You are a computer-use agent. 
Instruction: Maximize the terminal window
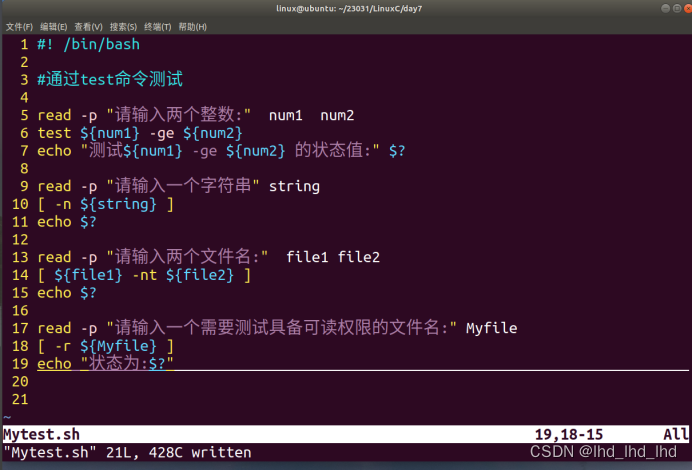pos(677,8)
